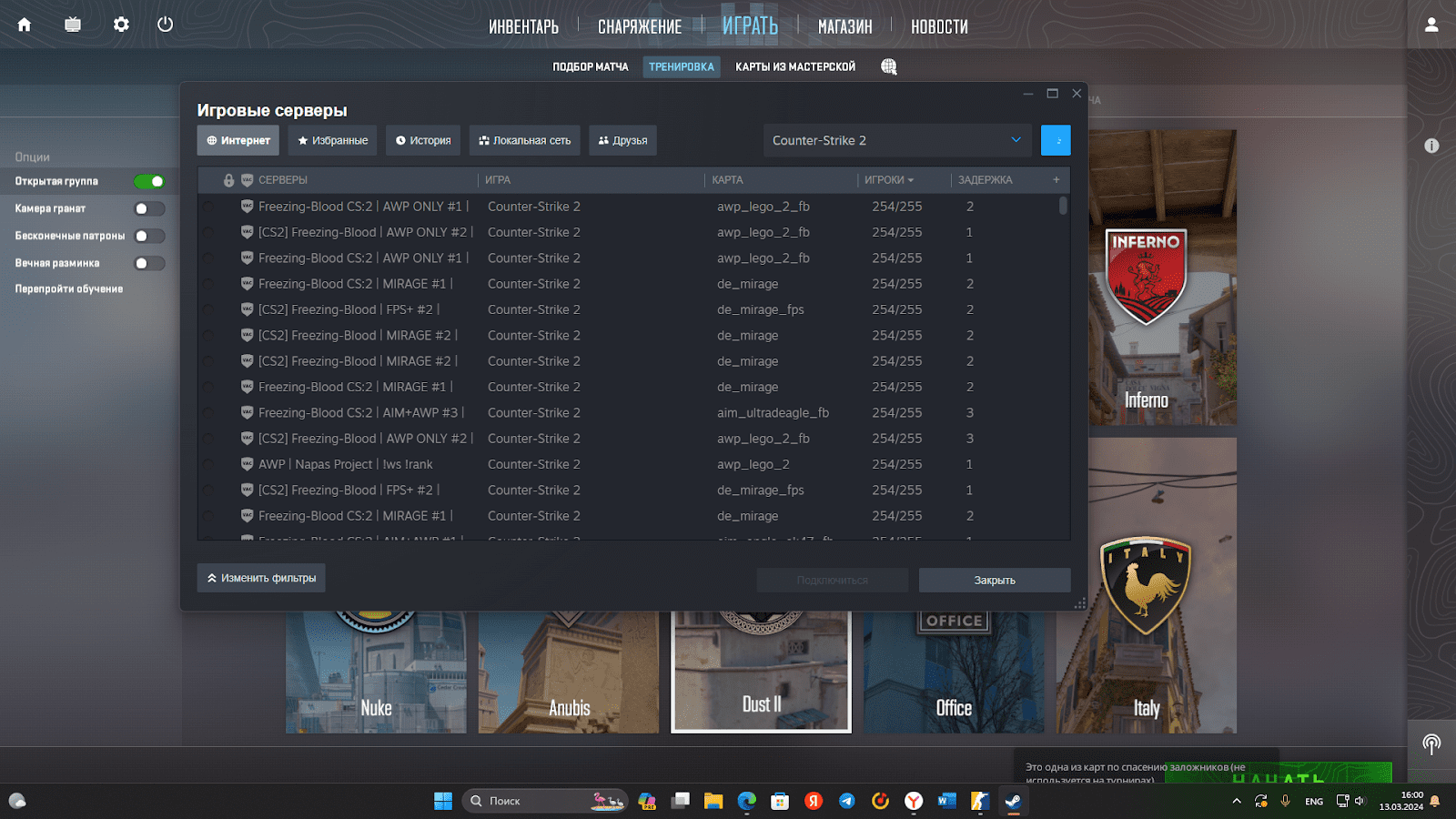Open Microsoft Store from taskbar

point(780,801)
